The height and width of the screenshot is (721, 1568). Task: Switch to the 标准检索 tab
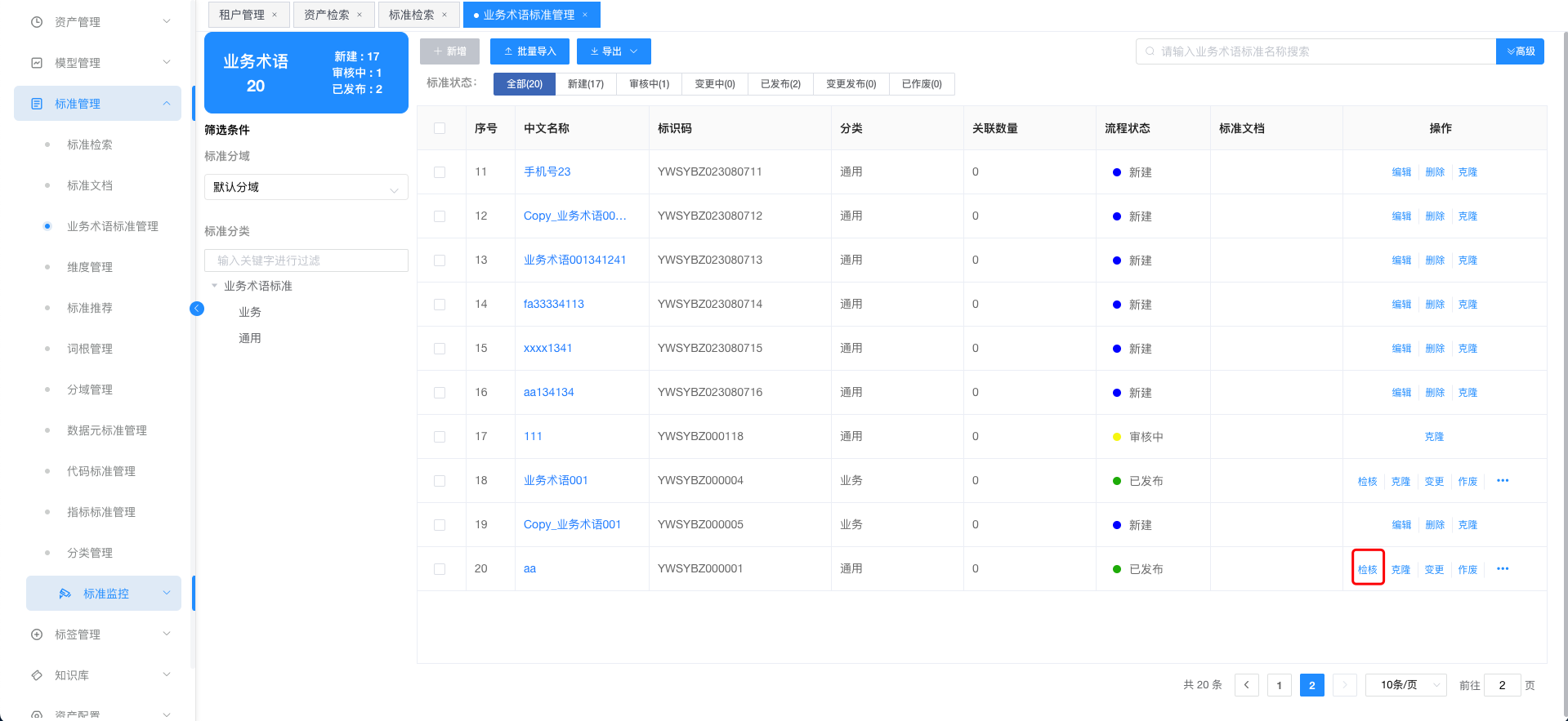pyautogui.click(x=412, y=15)
